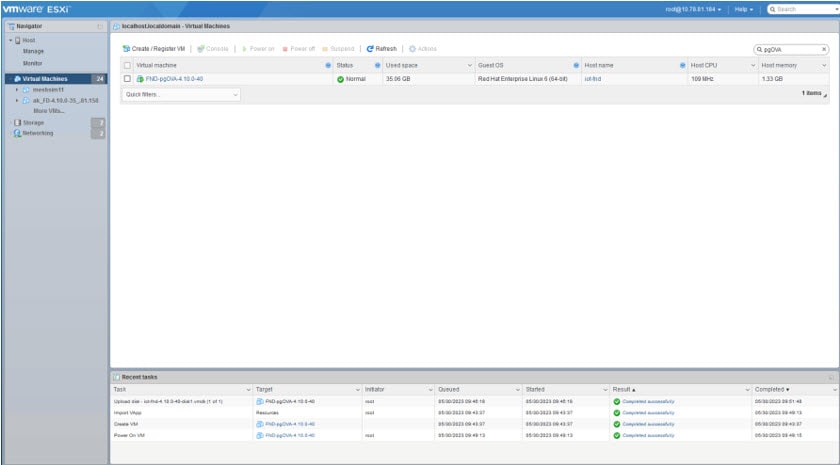Select Host in the Navigator
Screen dimensions: 840x465
pyautogui.click(x=28, y=40)
